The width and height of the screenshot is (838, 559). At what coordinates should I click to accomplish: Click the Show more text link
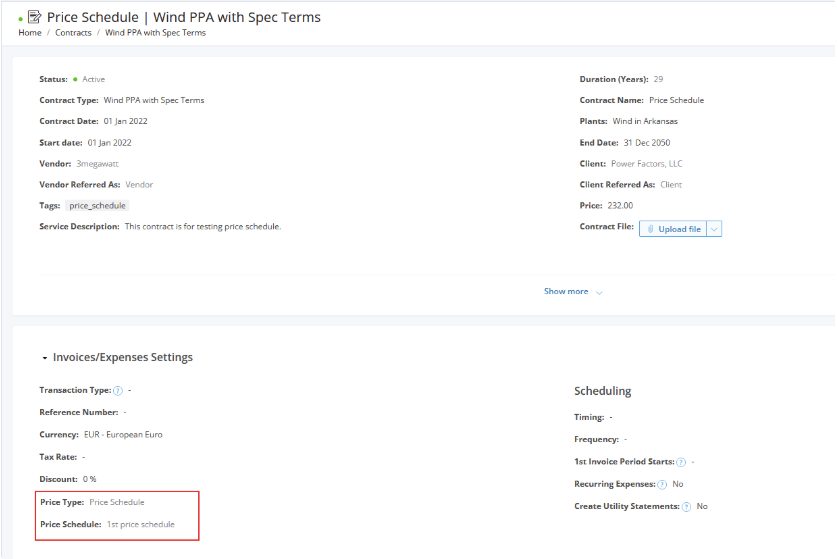point(566,291)
